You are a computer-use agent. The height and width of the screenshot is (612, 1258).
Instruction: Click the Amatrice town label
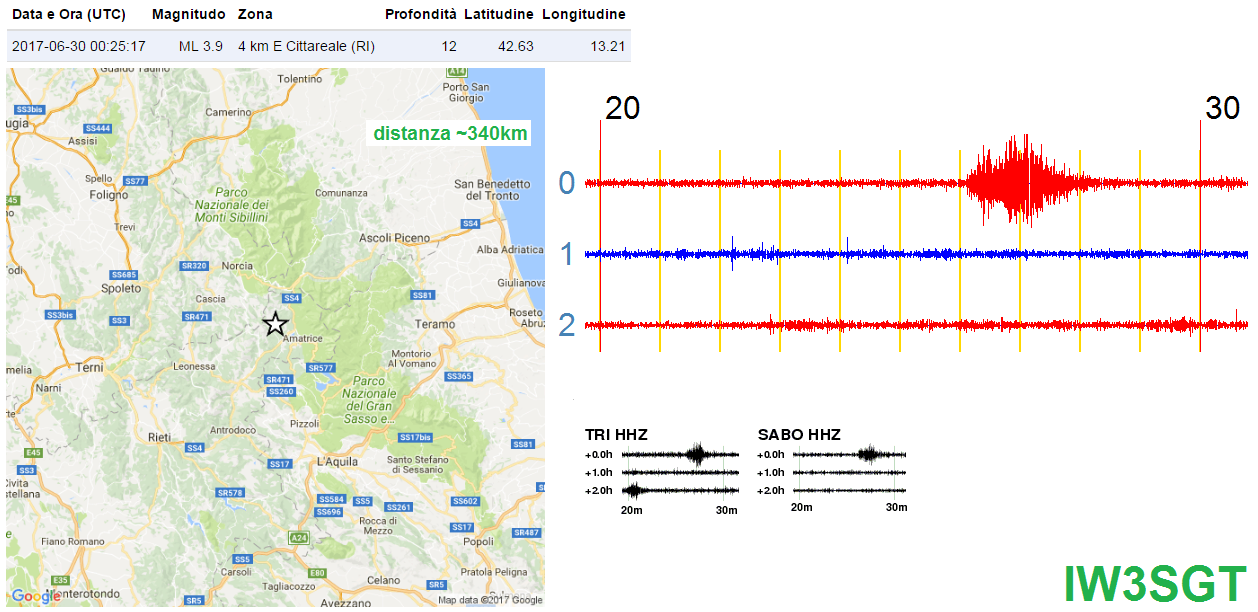[x=302, y=338]
